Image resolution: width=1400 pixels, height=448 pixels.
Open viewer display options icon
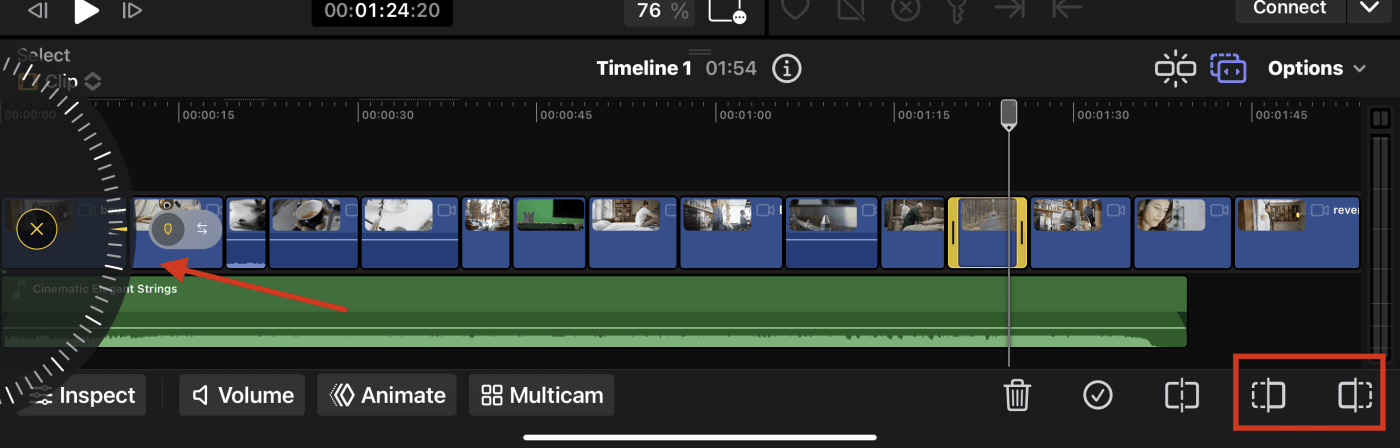tap(727, 11)
